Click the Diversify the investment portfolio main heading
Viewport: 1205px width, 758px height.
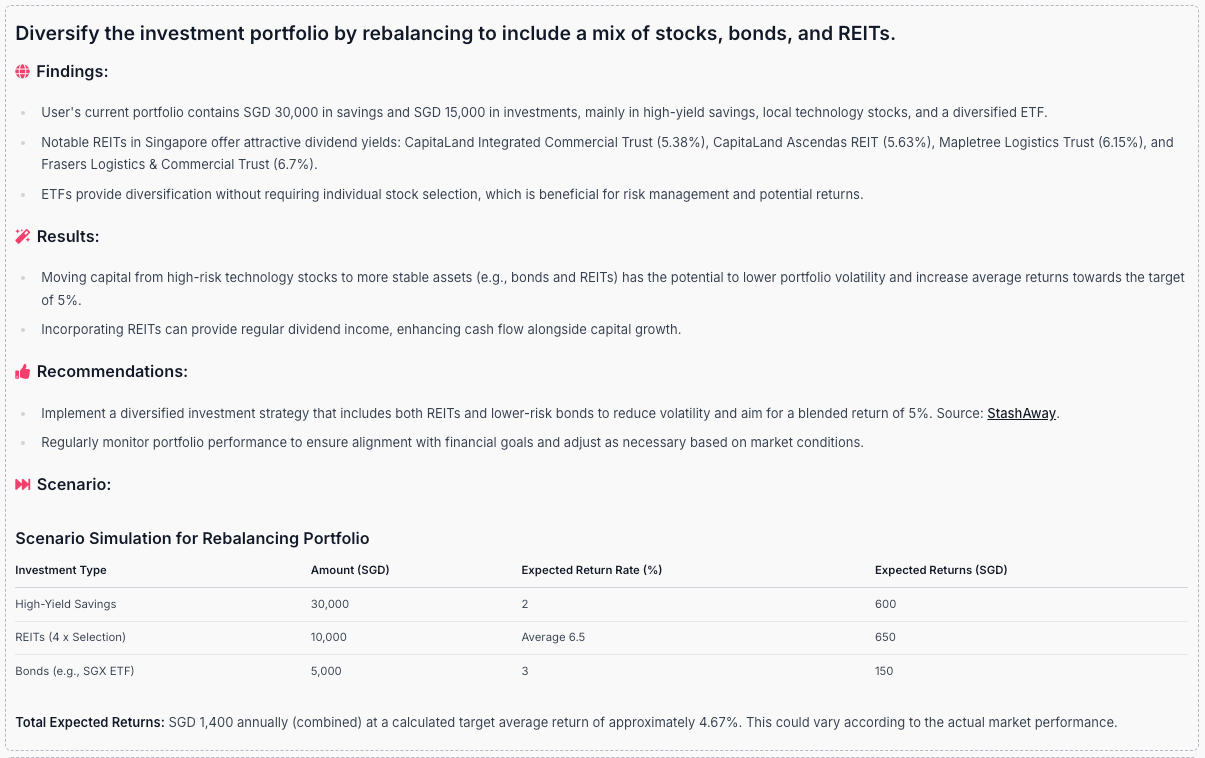coord(455,33)
